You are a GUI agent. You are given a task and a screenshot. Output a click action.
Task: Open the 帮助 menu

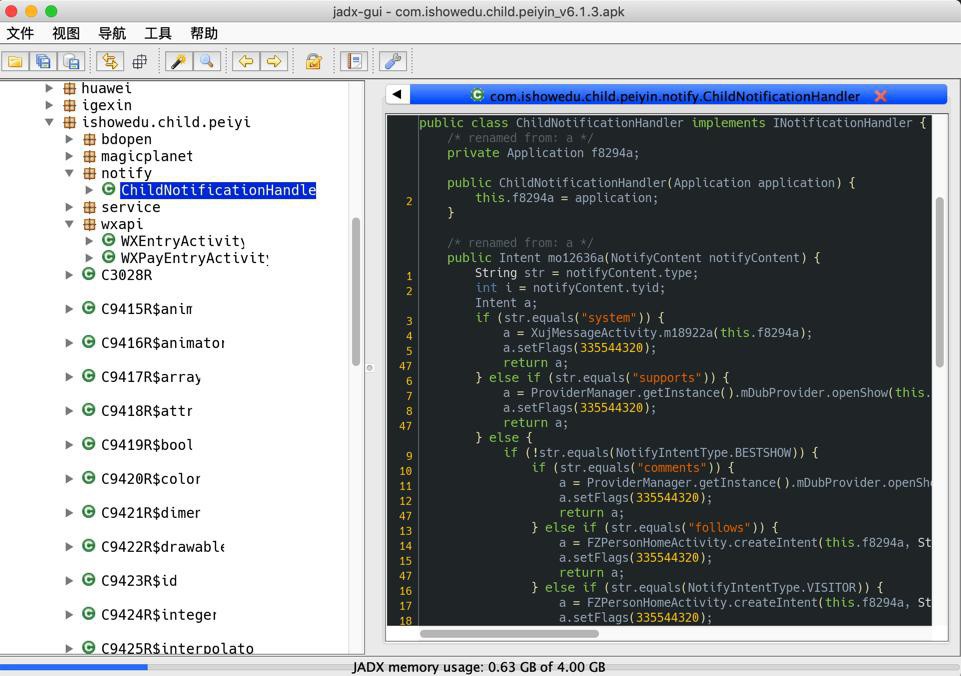pos(204,33)
